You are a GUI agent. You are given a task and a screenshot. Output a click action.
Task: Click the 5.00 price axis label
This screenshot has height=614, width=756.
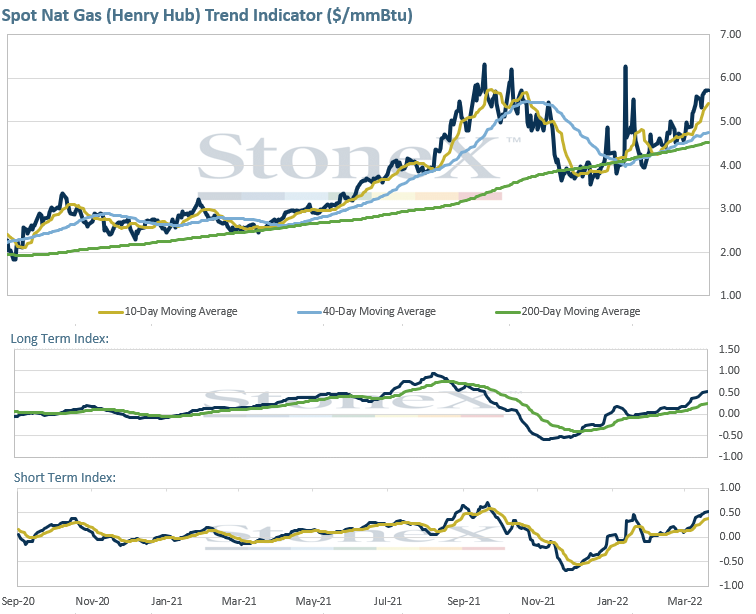tap(730, 122)
